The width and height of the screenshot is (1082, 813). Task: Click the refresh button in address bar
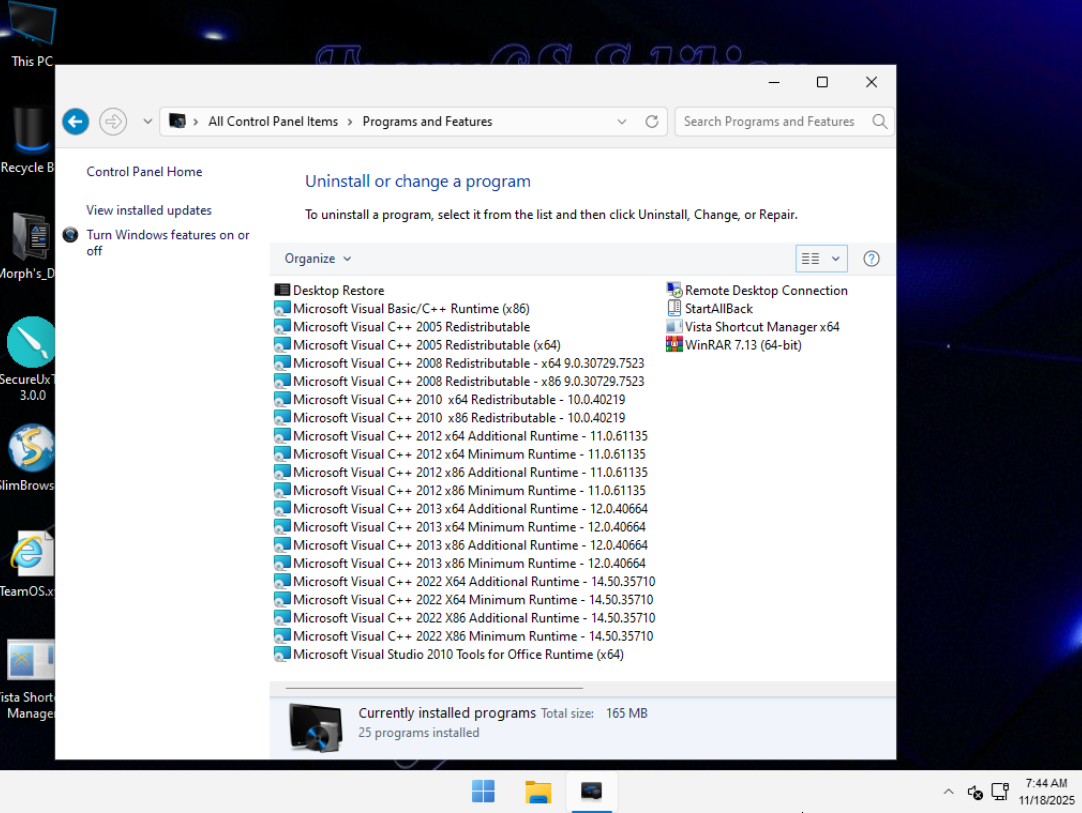[x=652, y=122]
